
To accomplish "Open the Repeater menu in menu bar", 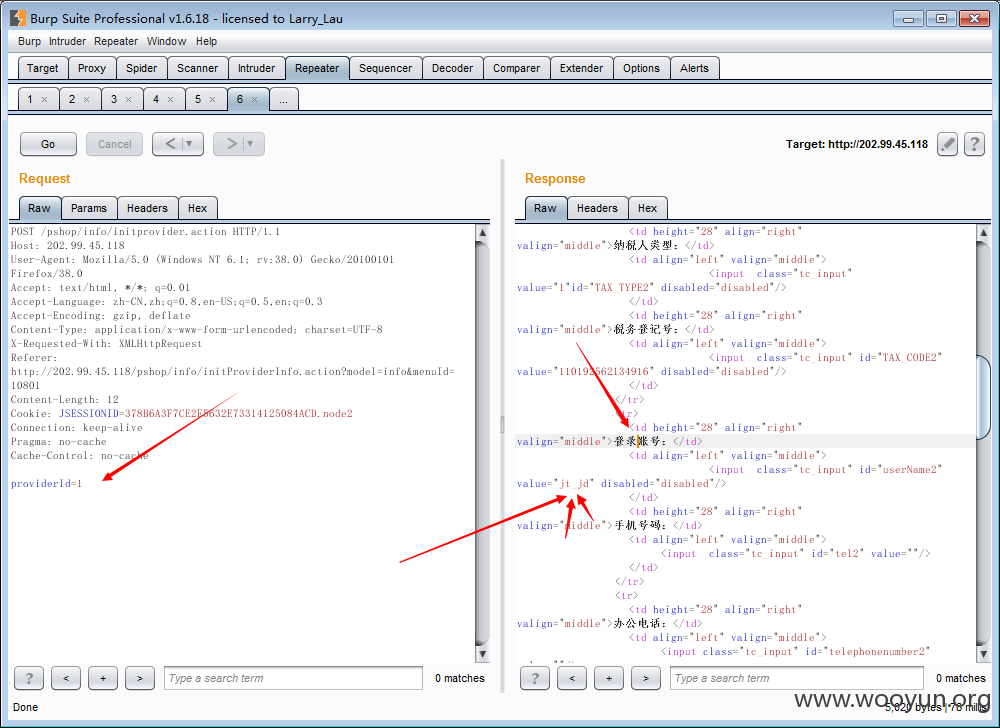I will click(x=116, y=41).
